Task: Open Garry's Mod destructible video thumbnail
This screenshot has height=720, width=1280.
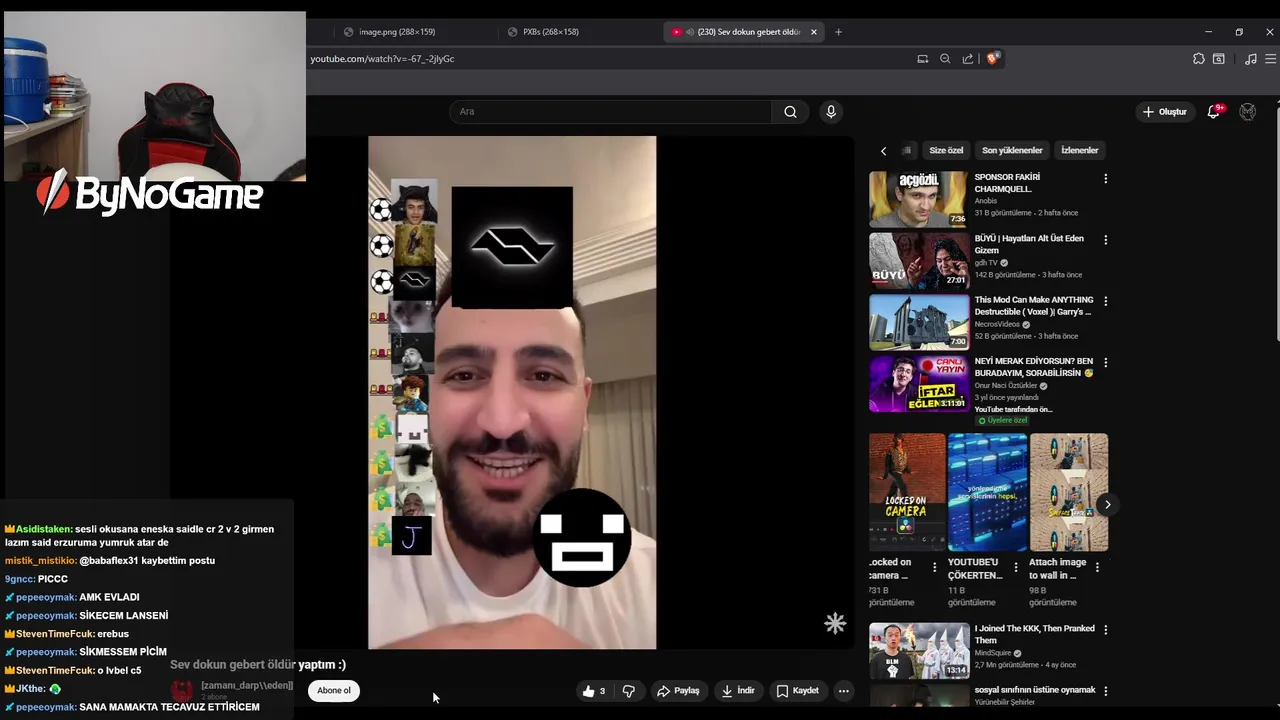Action: (x=919, y=321)
